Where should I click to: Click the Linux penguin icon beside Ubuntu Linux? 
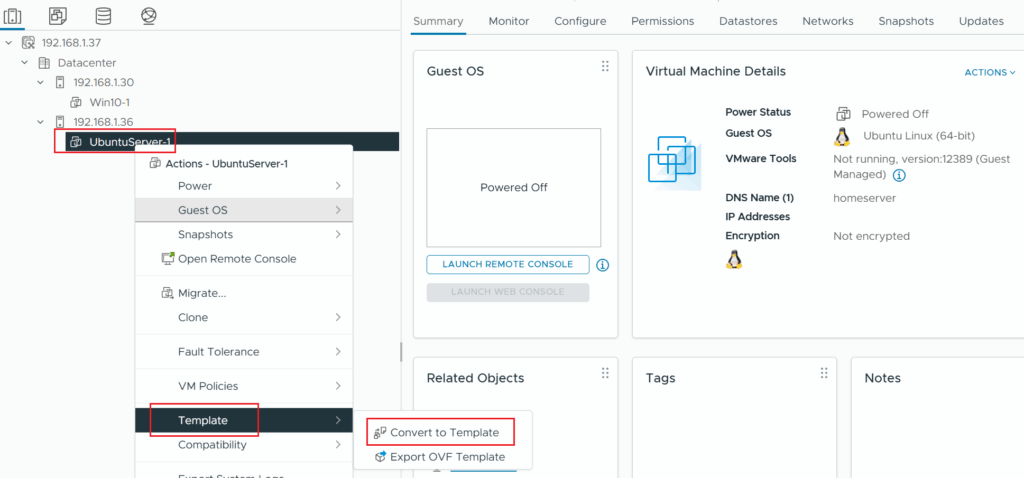[x=842, y=136]
